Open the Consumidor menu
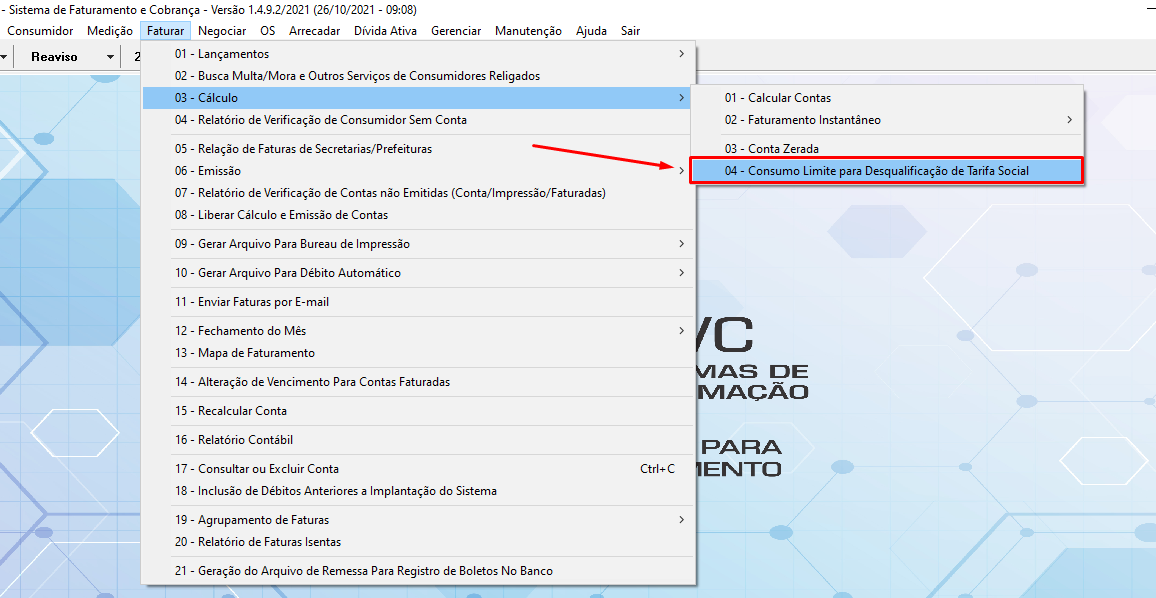The width and height of the screenshot is (1156, 598). pos(40,31)
